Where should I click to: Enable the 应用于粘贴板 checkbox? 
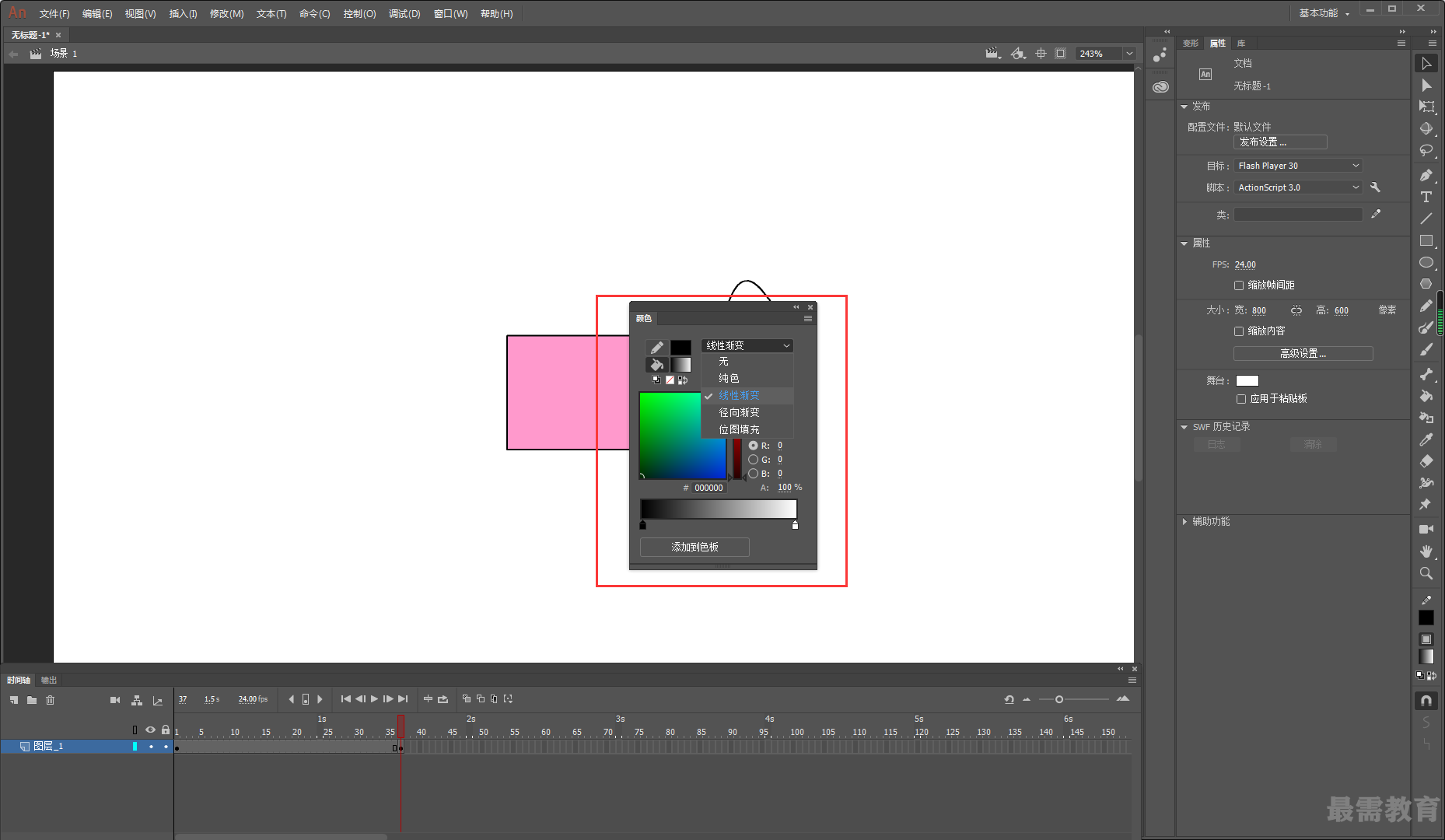click(1241, 399)
